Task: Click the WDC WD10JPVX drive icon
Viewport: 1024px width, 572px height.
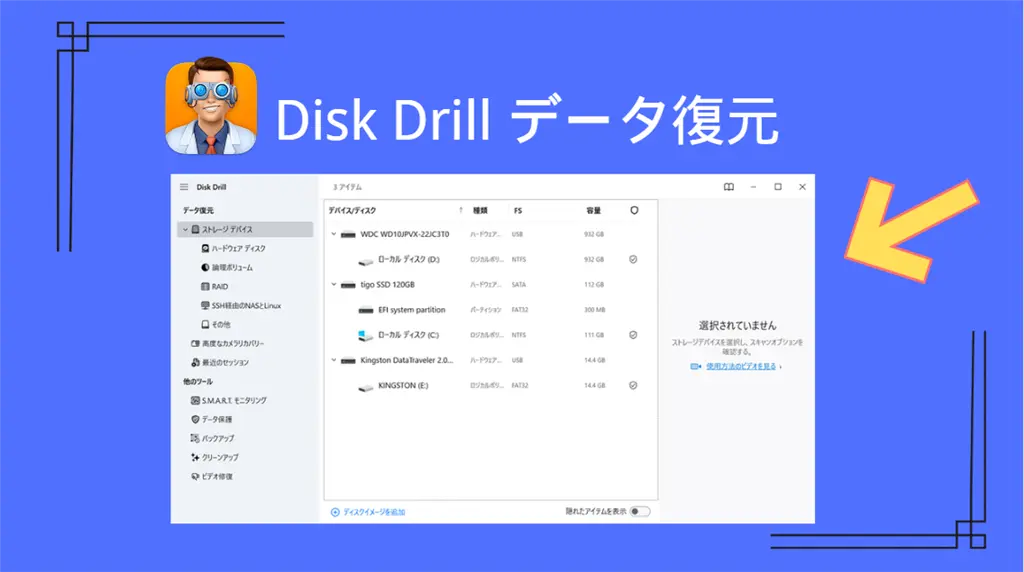Action: 348,234
